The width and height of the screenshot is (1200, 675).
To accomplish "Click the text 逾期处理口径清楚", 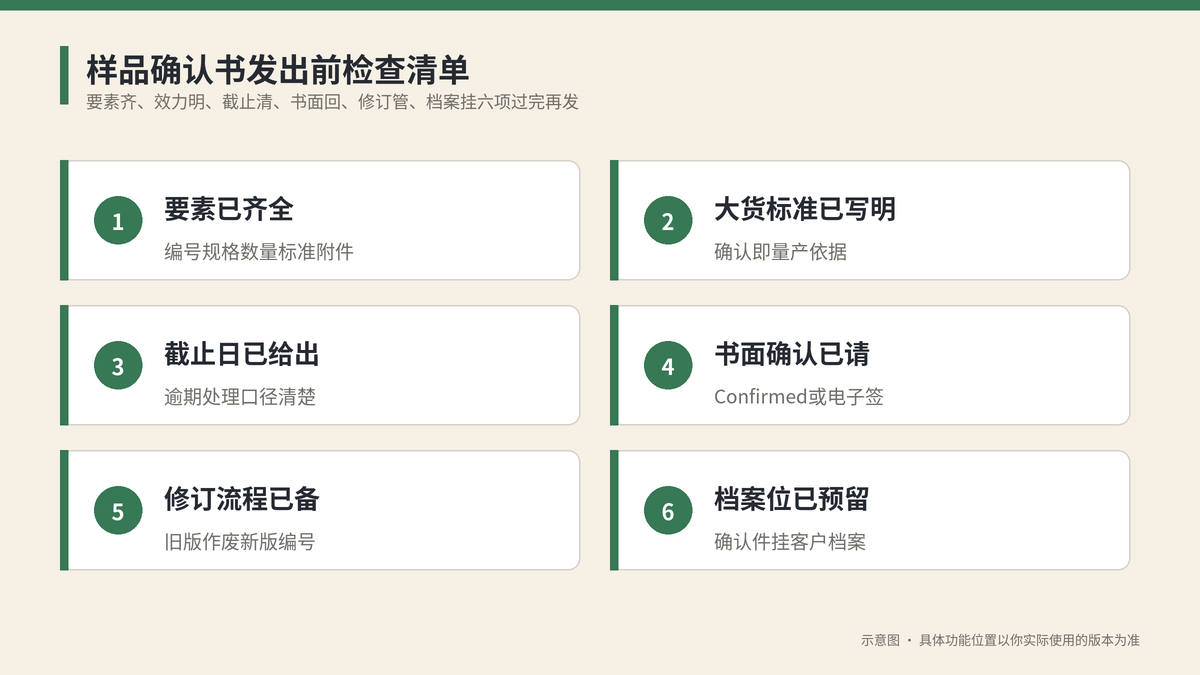I will pyautogui.click(x=240, y=397).
